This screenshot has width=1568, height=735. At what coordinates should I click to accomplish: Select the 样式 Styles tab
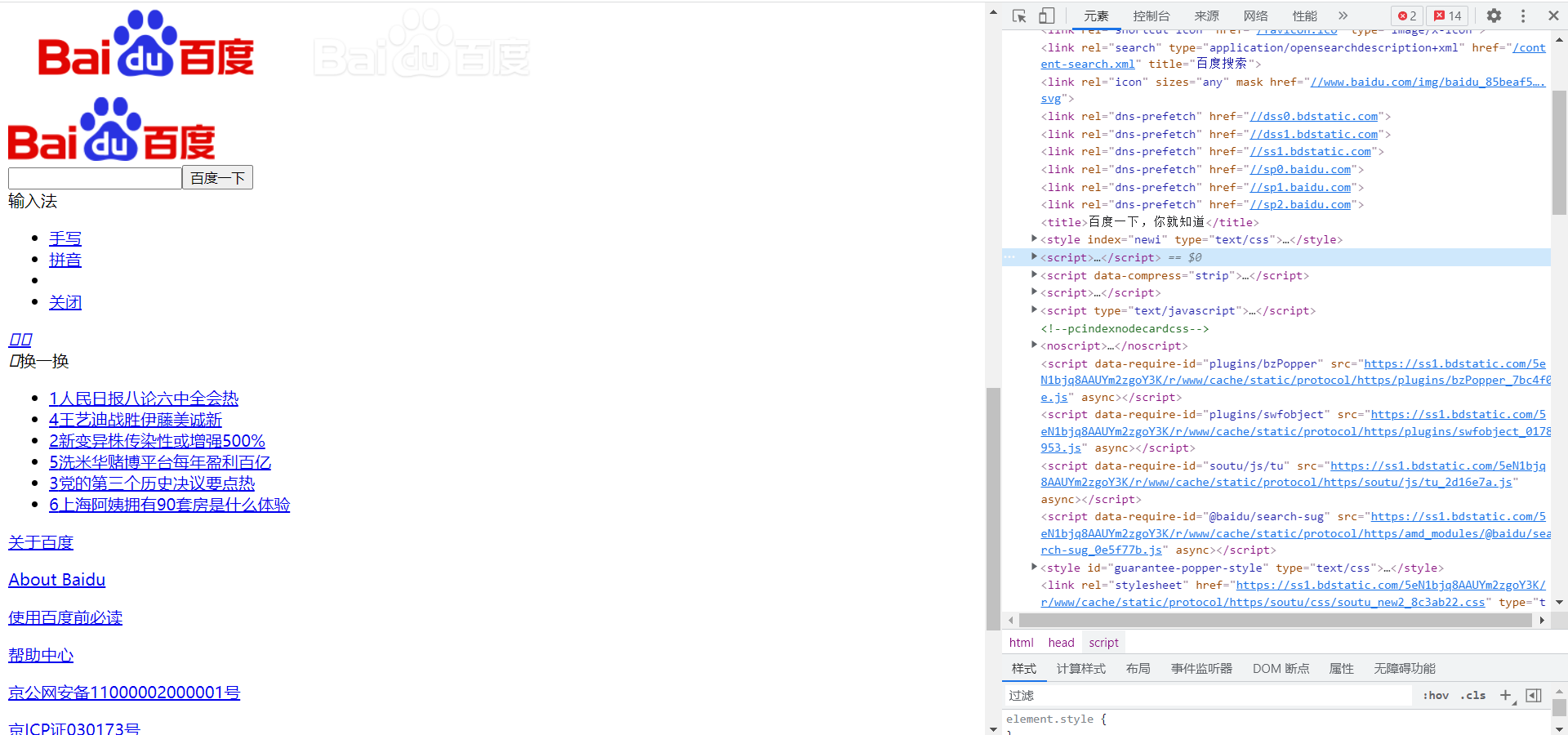(1024, 668)
